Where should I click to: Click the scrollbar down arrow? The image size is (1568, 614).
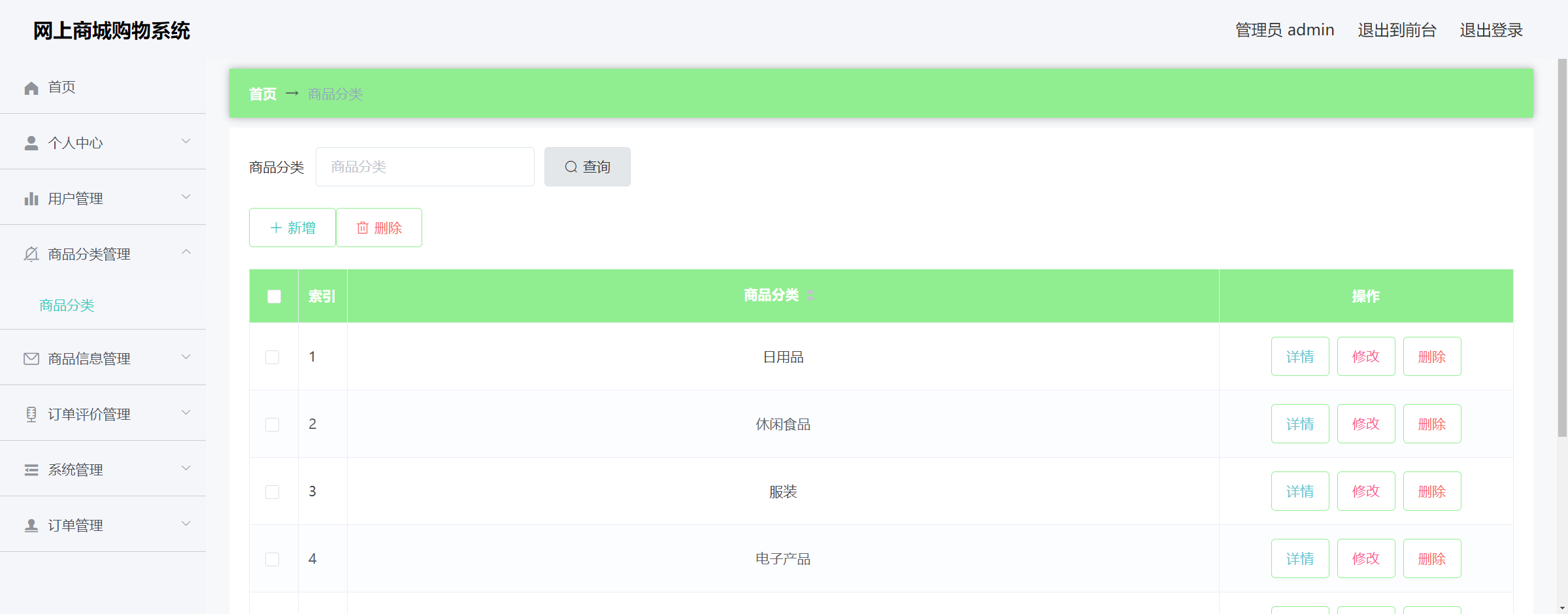tap(1562, 608)
